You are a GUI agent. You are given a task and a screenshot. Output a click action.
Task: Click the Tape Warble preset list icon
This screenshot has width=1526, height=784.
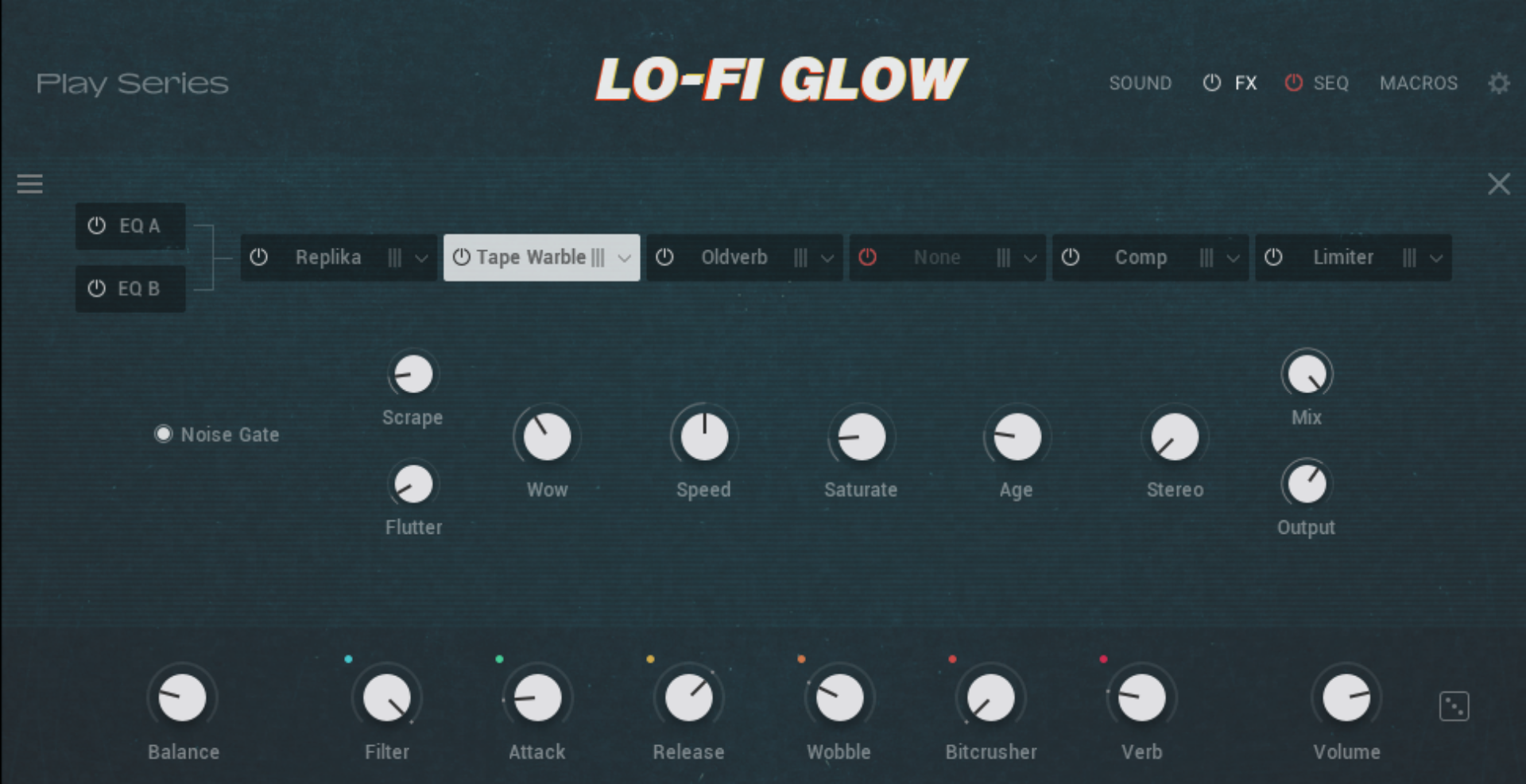[597, 257]
